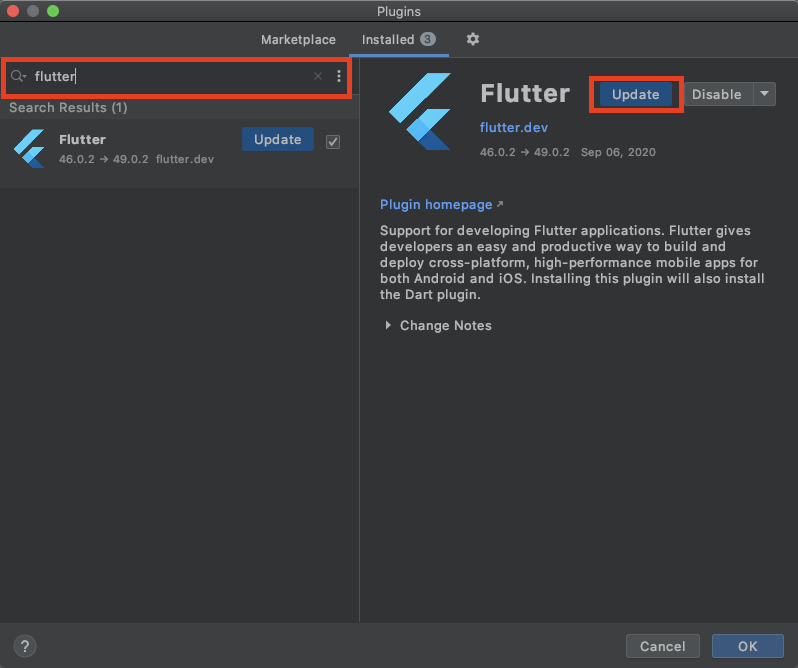Select the Installed tab
The width and height of the screenshot is (798, 668).
[398, 39]
